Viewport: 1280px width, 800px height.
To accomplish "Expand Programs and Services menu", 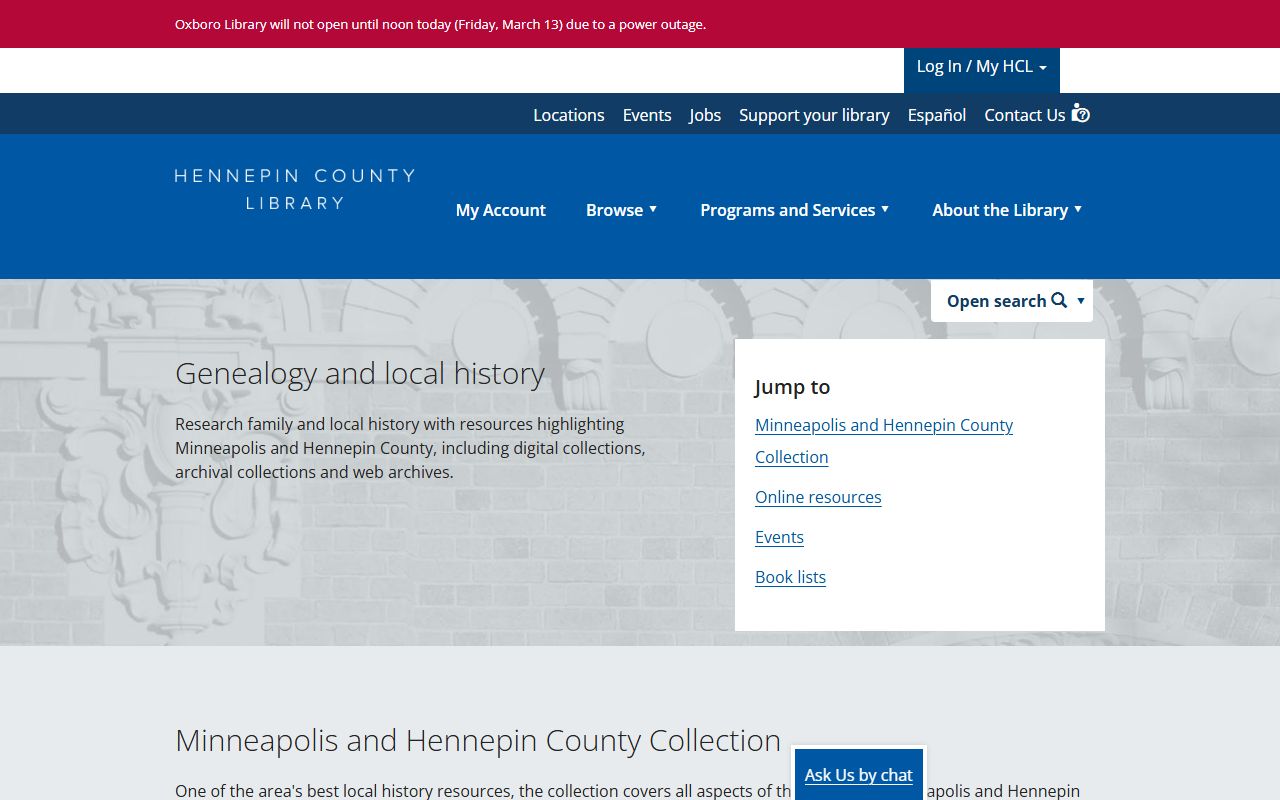I will pos(795,210).
